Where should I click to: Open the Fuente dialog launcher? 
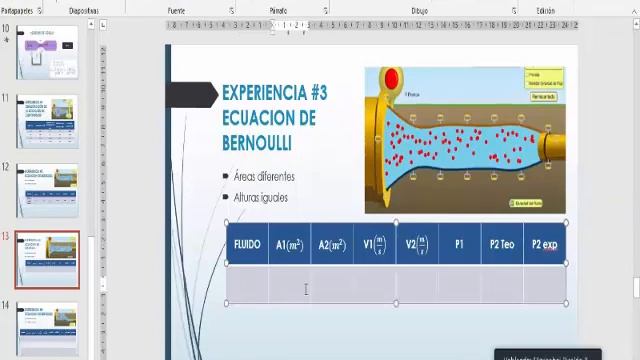pyautogui.click(x=231, y=11)
